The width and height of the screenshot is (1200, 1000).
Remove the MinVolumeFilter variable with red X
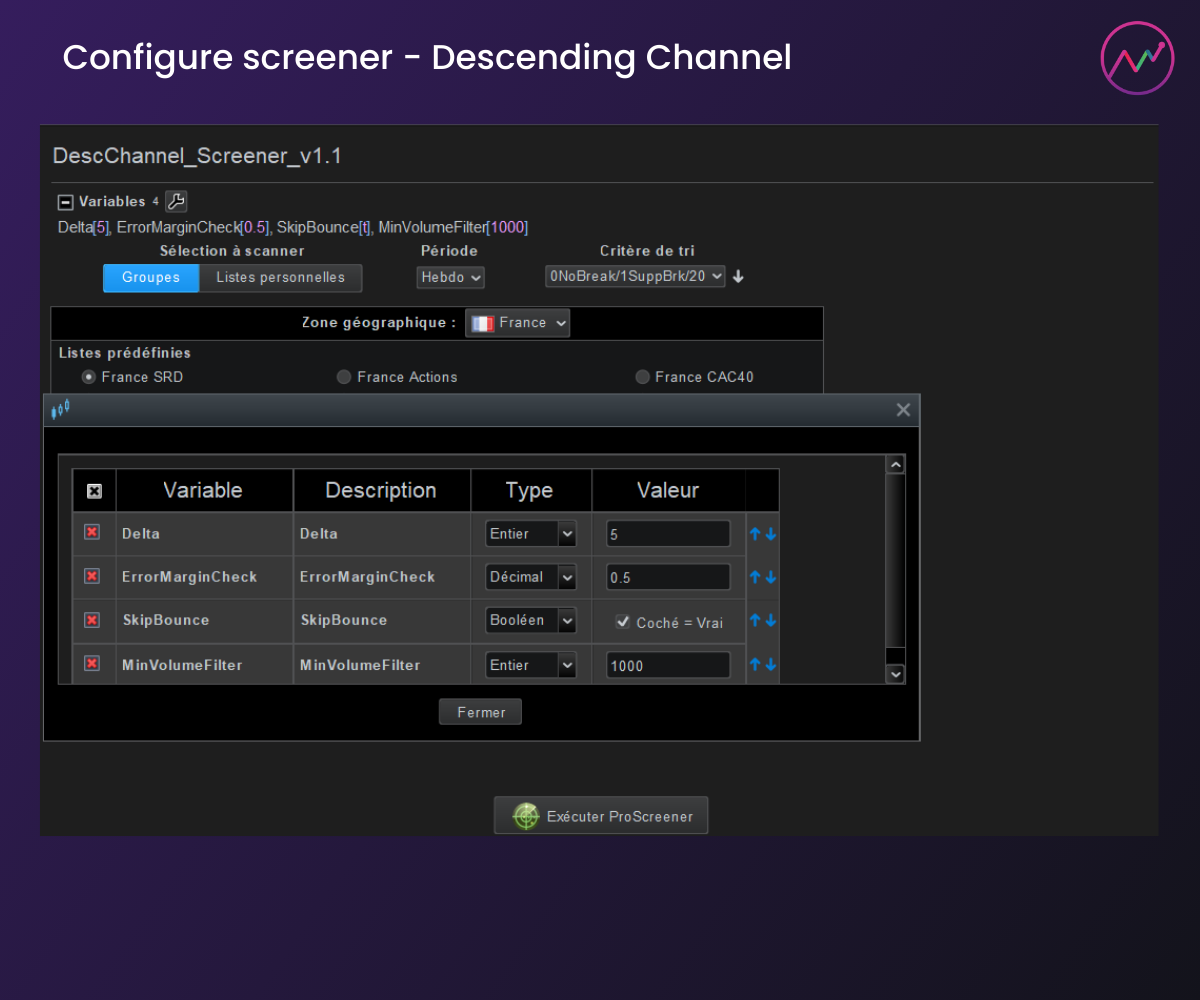[92, 664]
